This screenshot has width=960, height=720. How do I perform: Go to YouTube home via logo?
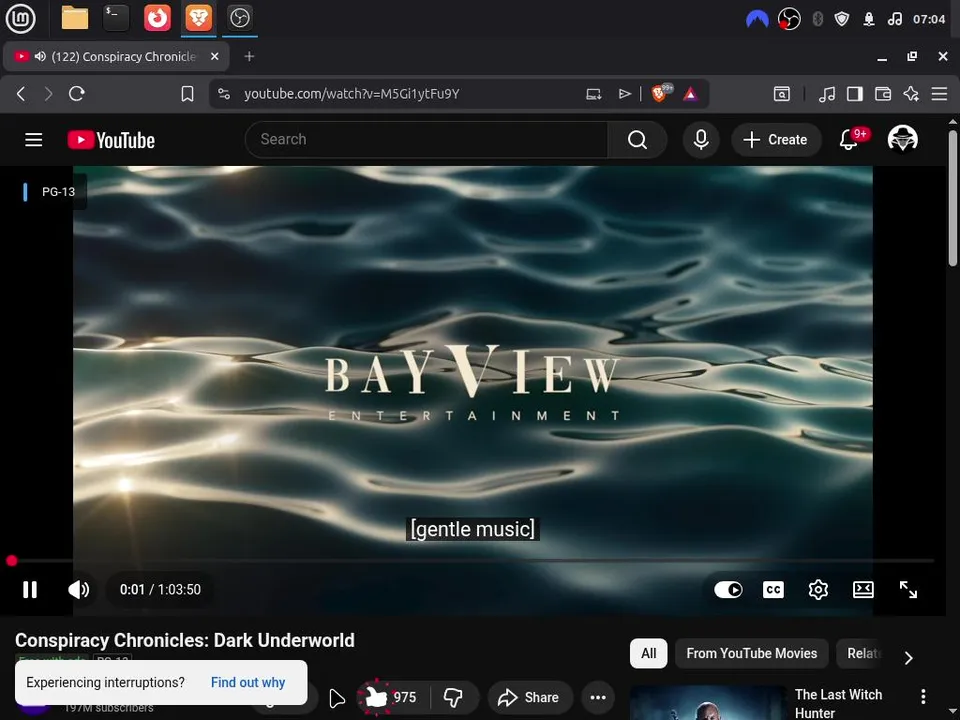[x=111, y=140]
